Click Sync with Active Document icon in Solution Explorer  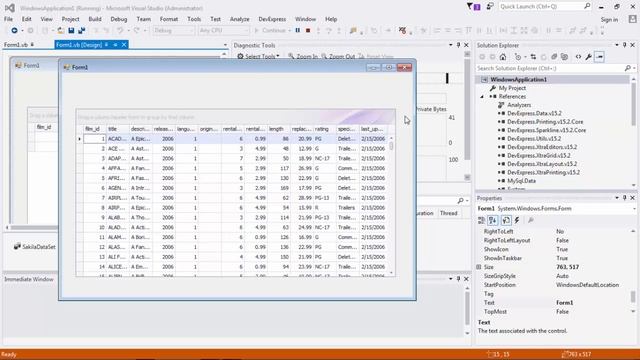[533, 57]
